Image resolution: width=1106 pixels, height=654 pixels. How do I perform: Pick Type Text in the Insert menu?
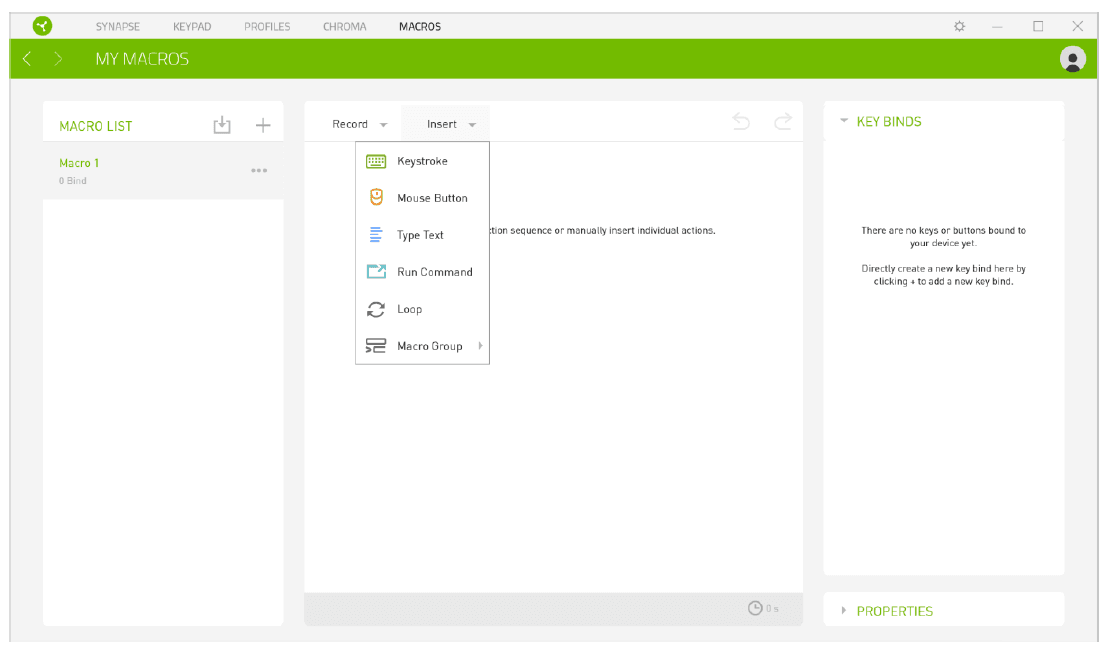[420, 235]
